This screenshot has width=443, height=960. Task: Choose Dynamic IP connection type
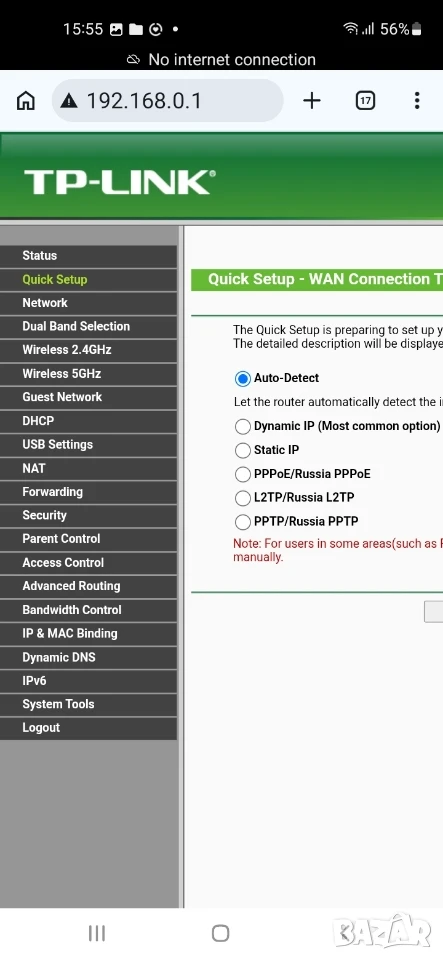pyautogui.click(x=243, y=426)
